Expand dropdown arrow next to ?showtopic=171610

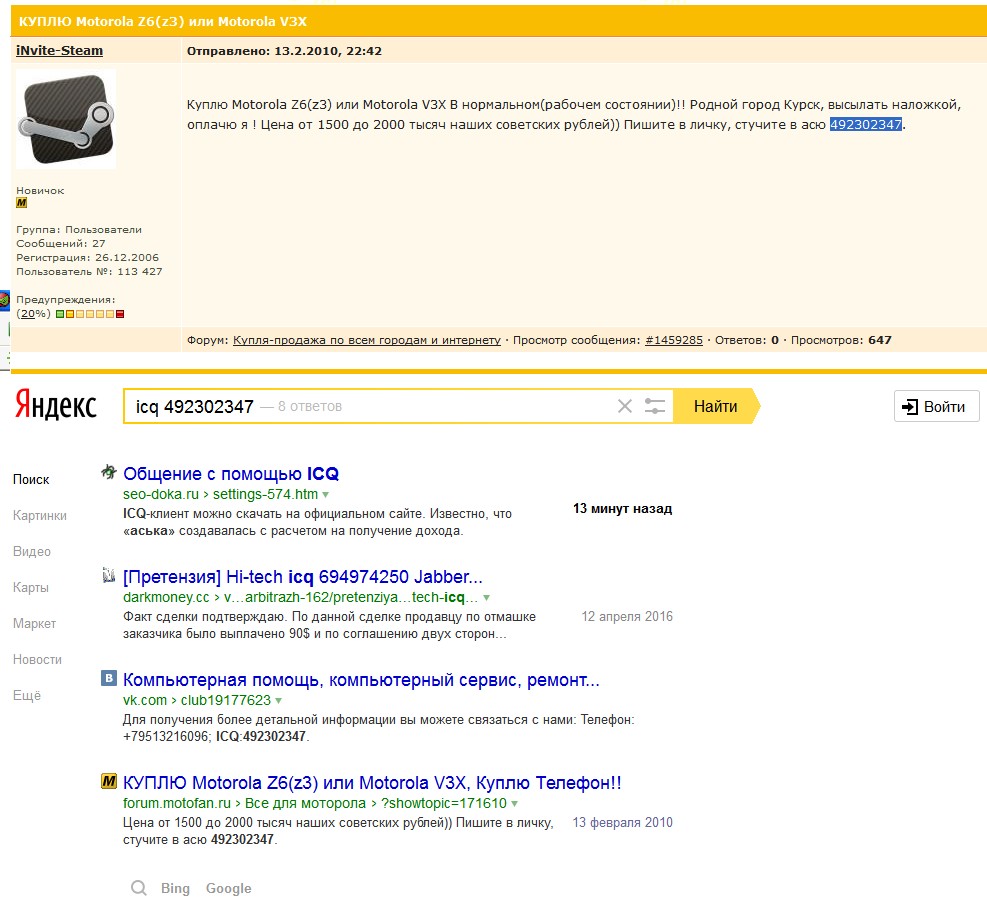point(514,804)
